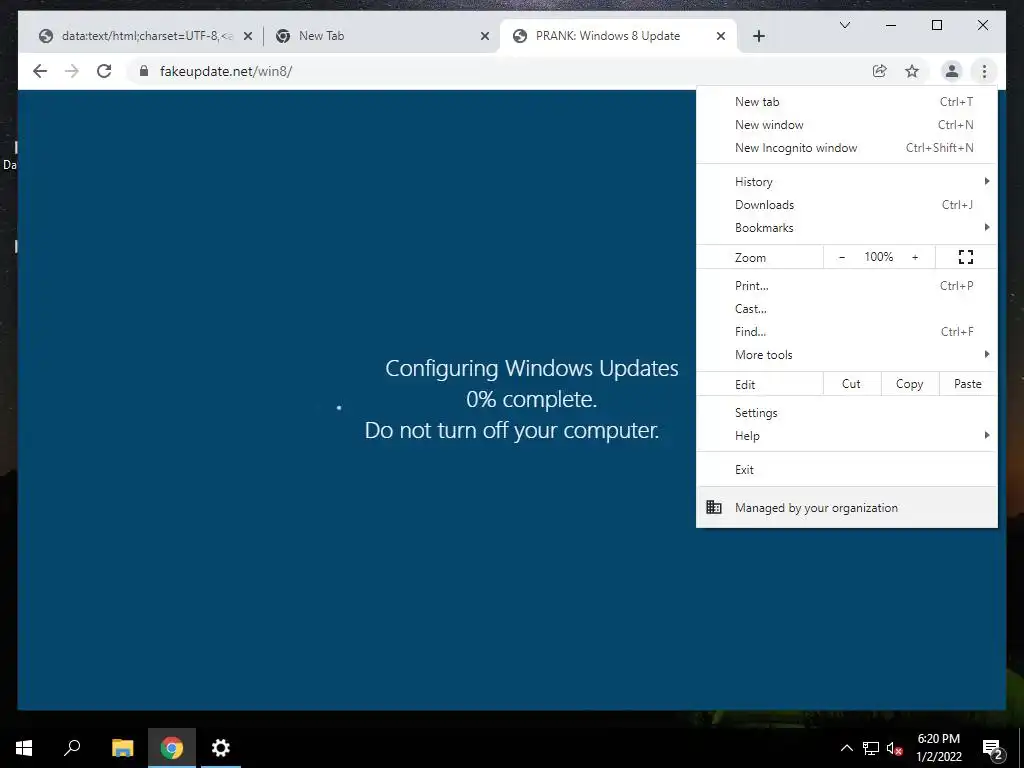Go back using the browser back arrow
This screenshot has width=1024, height=768.
pyautogui.click(x=40, y=71)
